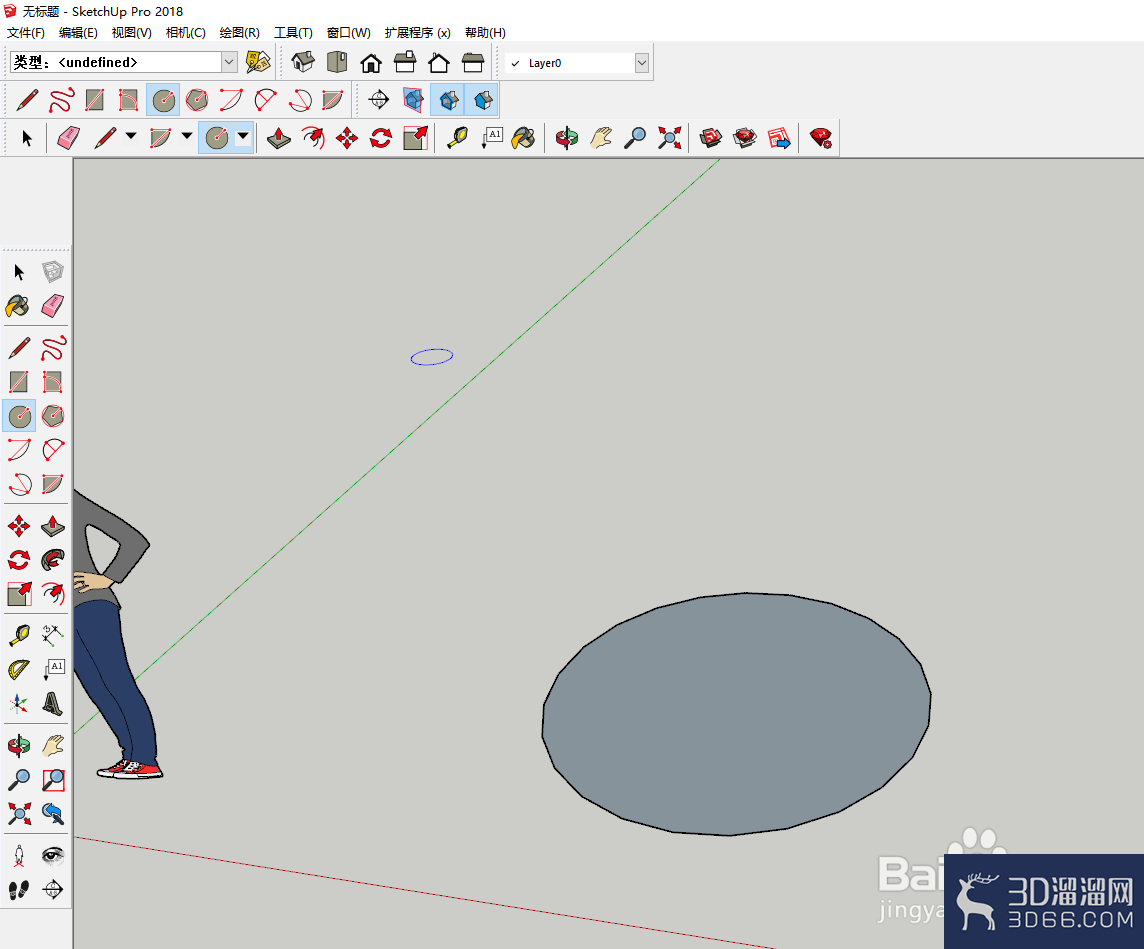The width and height of the screenshot is (1144, 949).
Task: Switch to Front view
Action: pyautogui.click(x=371, y=63)
